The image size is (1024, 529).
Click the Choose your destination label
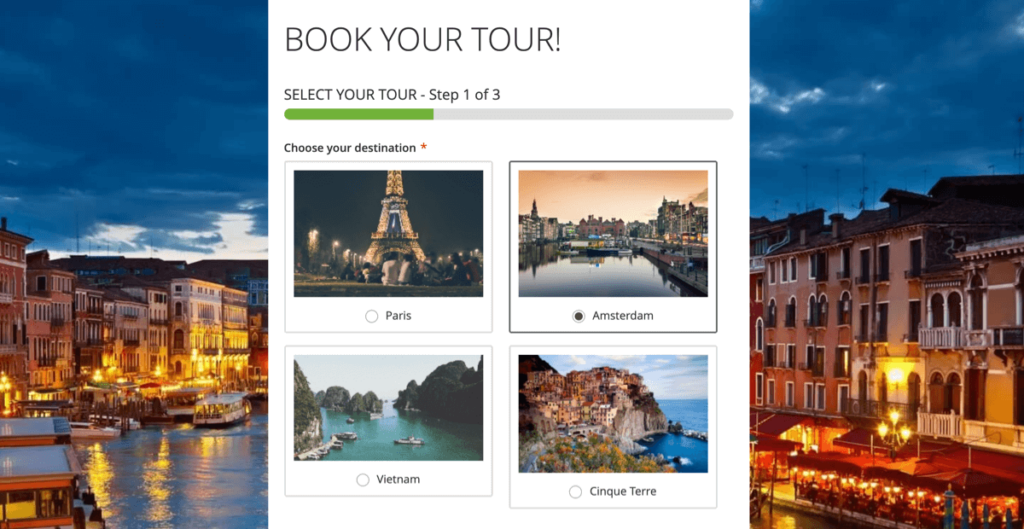[349, 148]
